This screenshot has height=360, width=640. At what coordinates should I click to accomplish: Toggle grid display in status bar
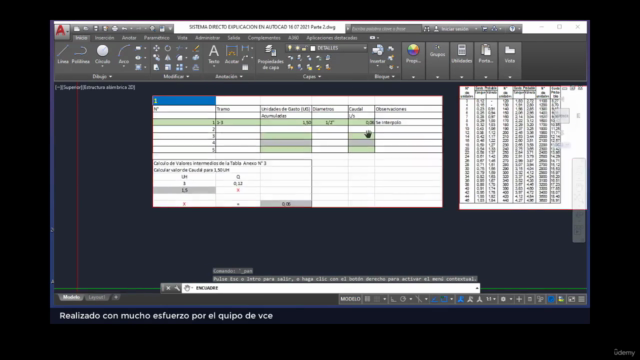(x=367, y=299)
